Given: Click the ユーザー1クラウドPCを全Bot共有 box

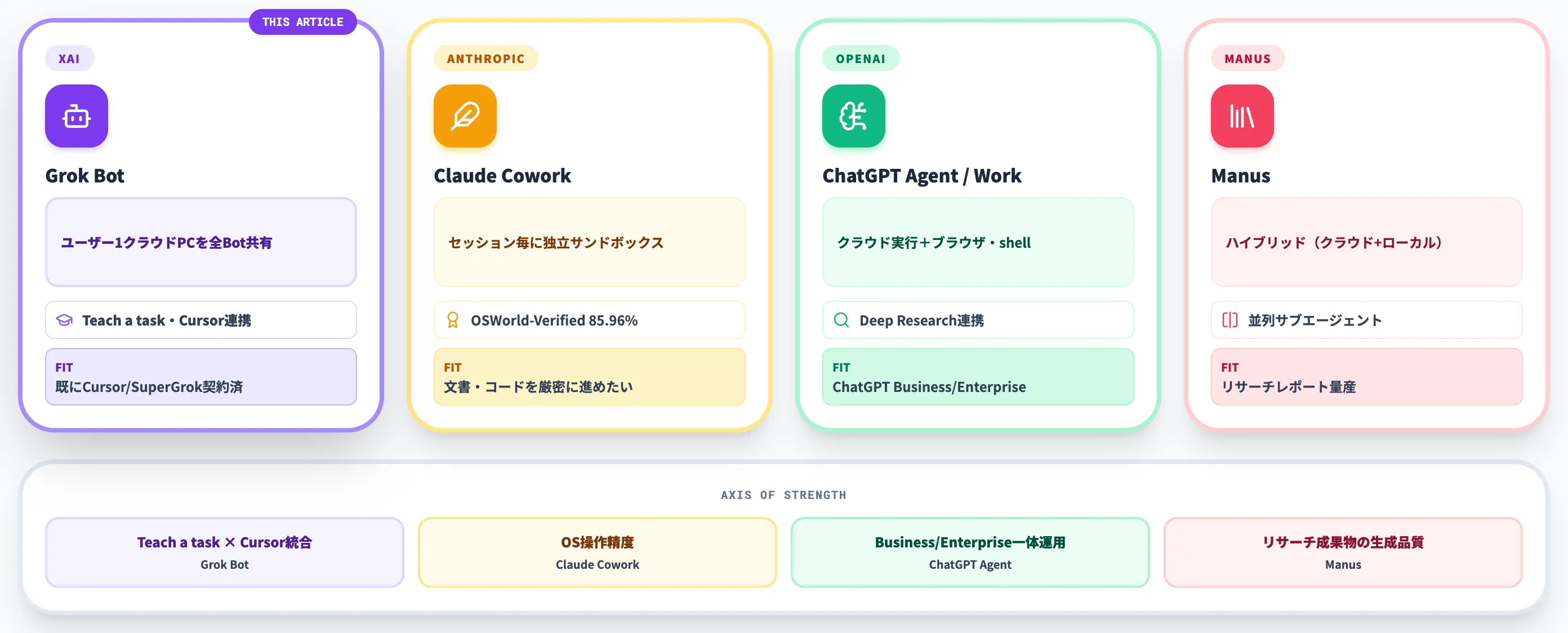Looking at the screenshot, I should click(x=201, y=242).
